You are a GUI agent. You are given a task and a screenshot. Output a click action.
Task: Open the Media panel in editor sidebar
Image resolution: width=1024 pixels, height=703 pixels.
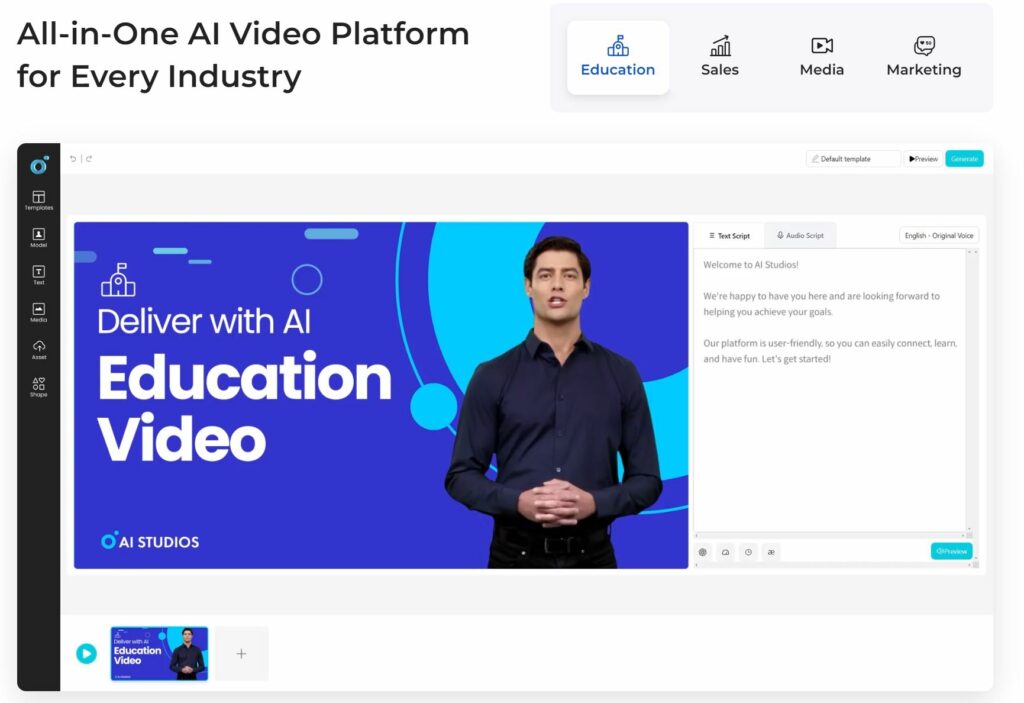coord(39,312)
